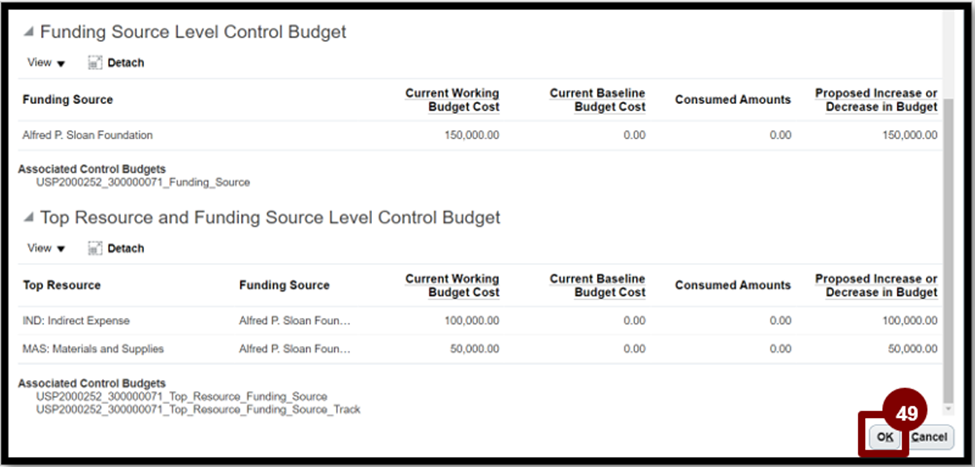This screenshot has width=975, height=467.
Task: Click the OK button
Action: coord(885,437)
